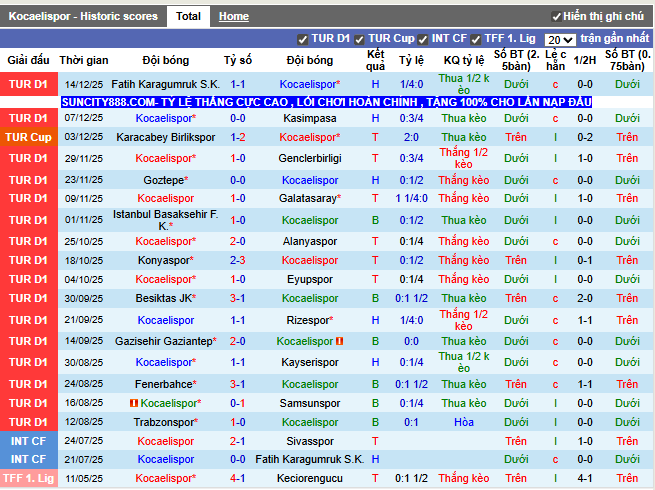Click the 0:0 odds in Gazisehir Gaziantep row

point(411,341)
